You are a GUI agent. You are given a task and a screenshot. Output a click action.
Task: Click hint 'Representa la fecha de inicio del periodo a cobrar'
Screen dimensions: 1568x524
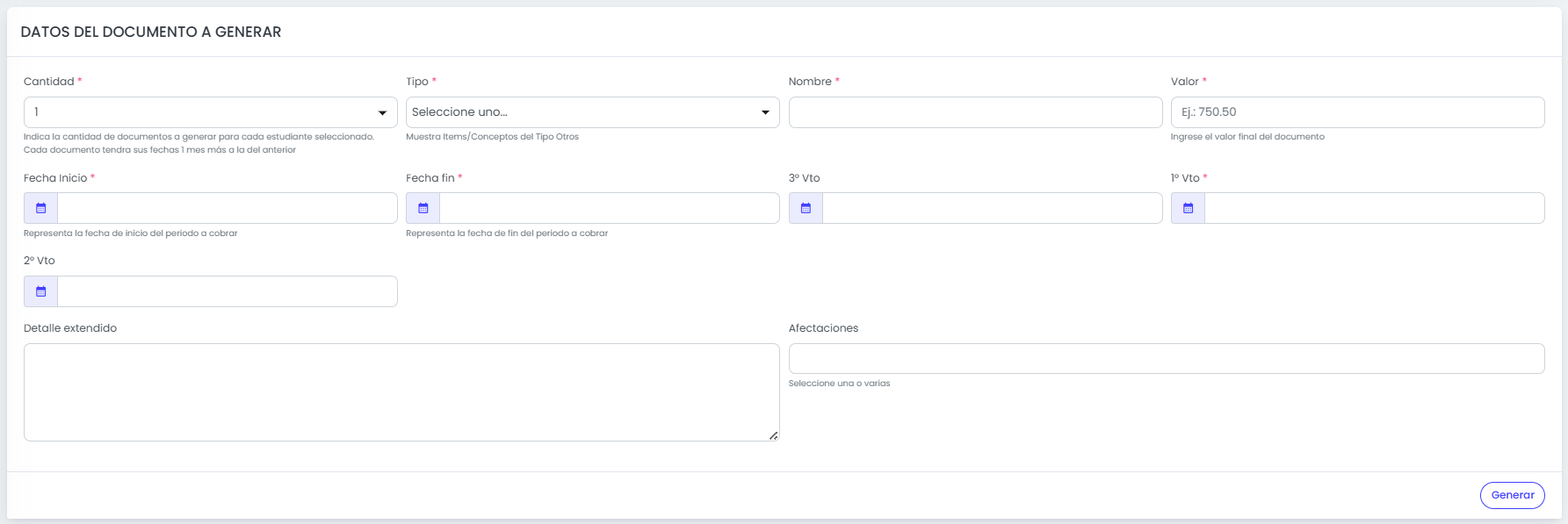click(x=131, y=233)
